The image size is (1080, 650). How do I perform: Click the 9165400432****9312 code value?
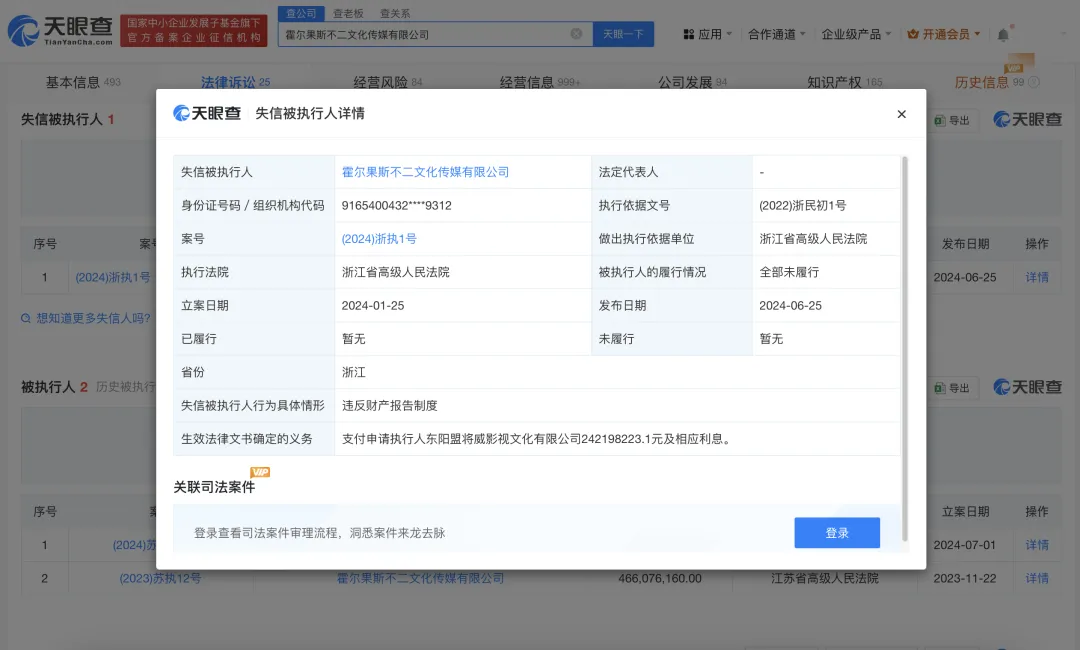[397, 206]
